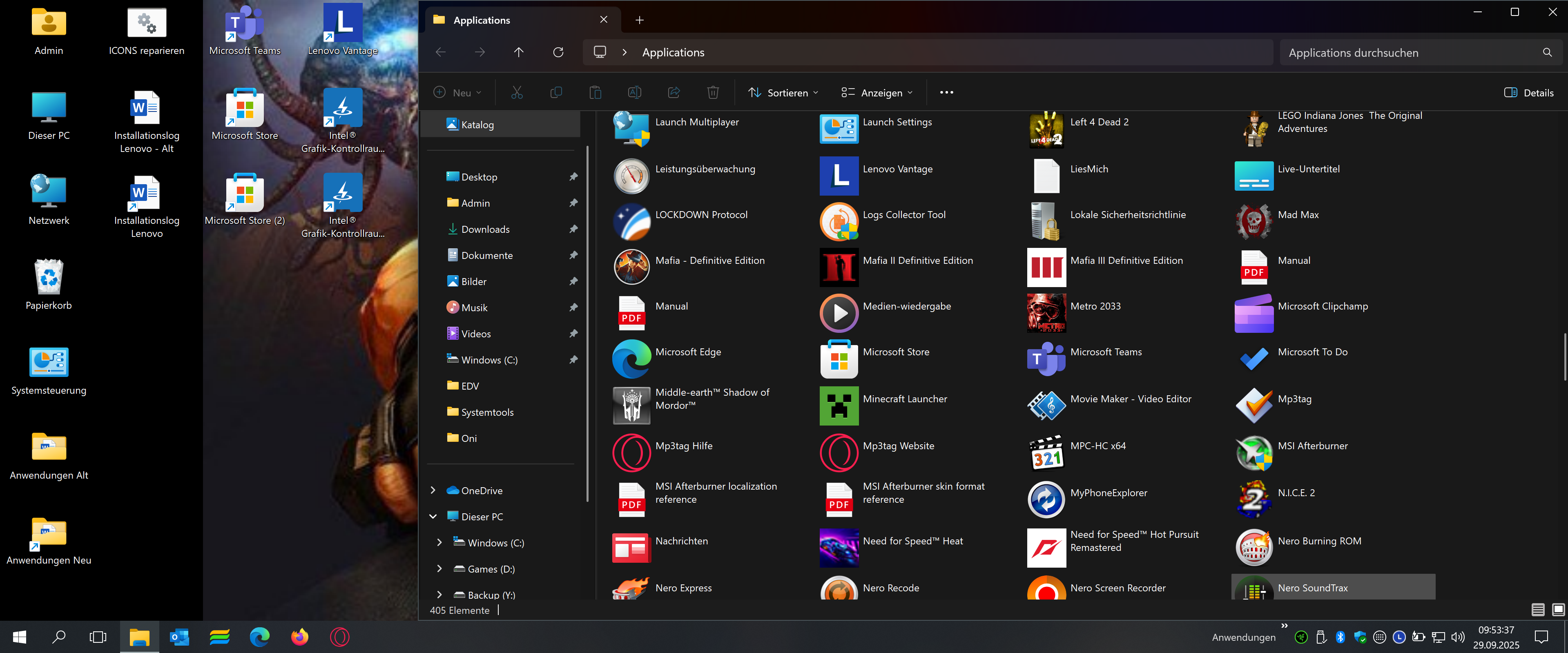
Task: Open the three-dots more options menu
Action: point(946,93)
